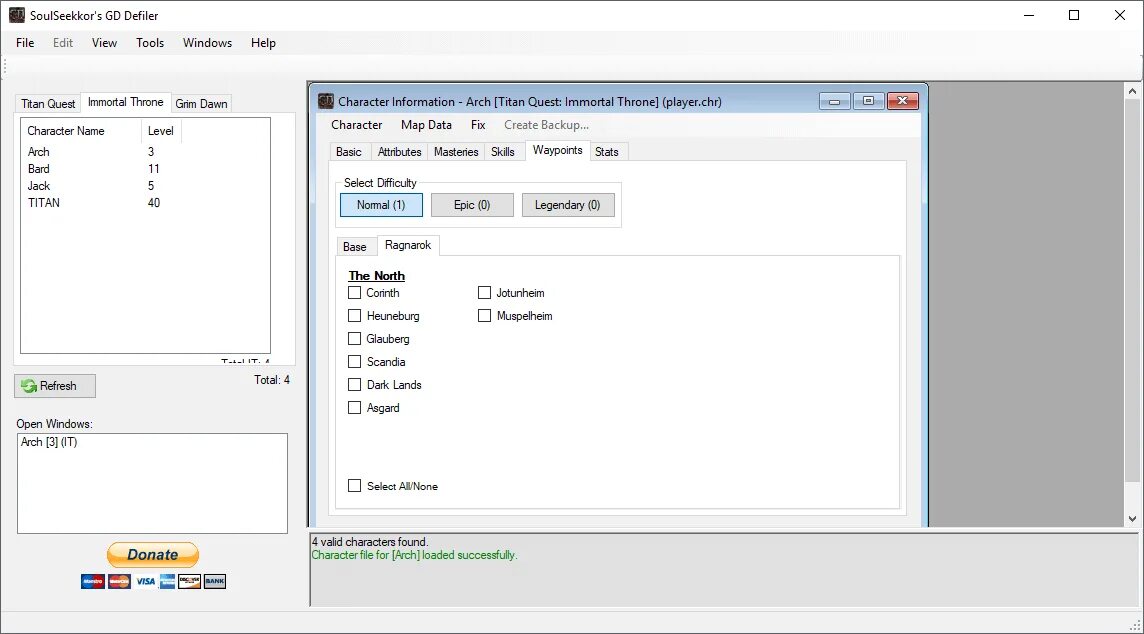
Task: Maximize the Character Information child window
Action: click(868, 101)
